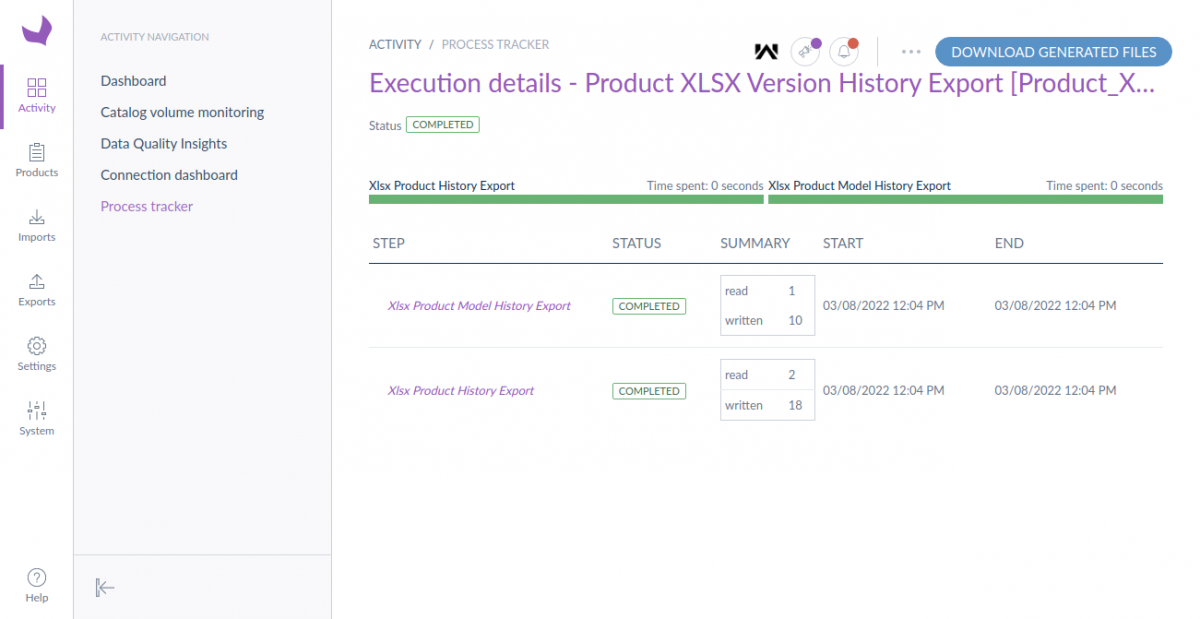Image resolution: width=1200 pixels, height=619 pixels.
Task: Click the STATUS column header
Action: pyautogui.click(x=637, y=243)
